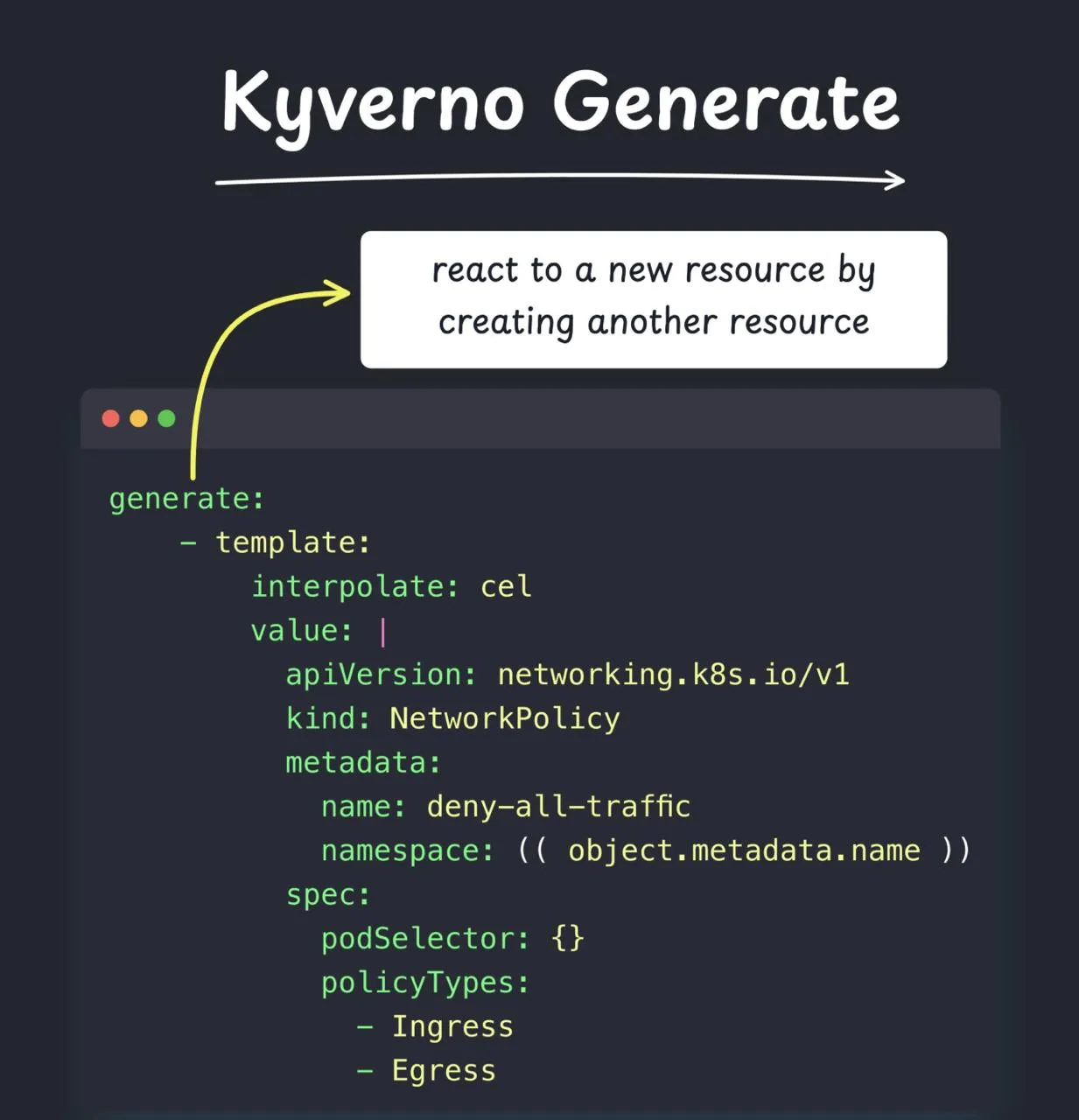Click the '(( object.metadata.name ))' expression
Screen dimensions: 1079x1120
tap(744, 850)
